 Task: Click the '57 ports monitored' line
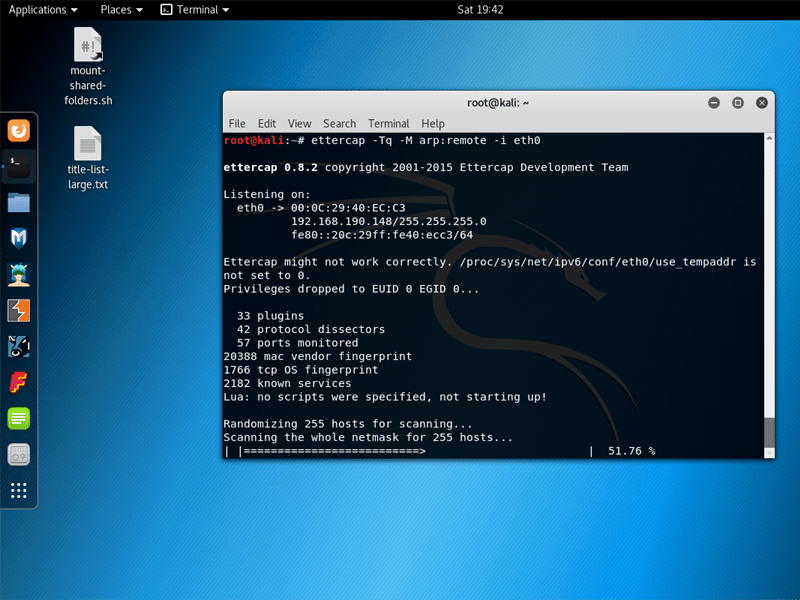point(297,343)
